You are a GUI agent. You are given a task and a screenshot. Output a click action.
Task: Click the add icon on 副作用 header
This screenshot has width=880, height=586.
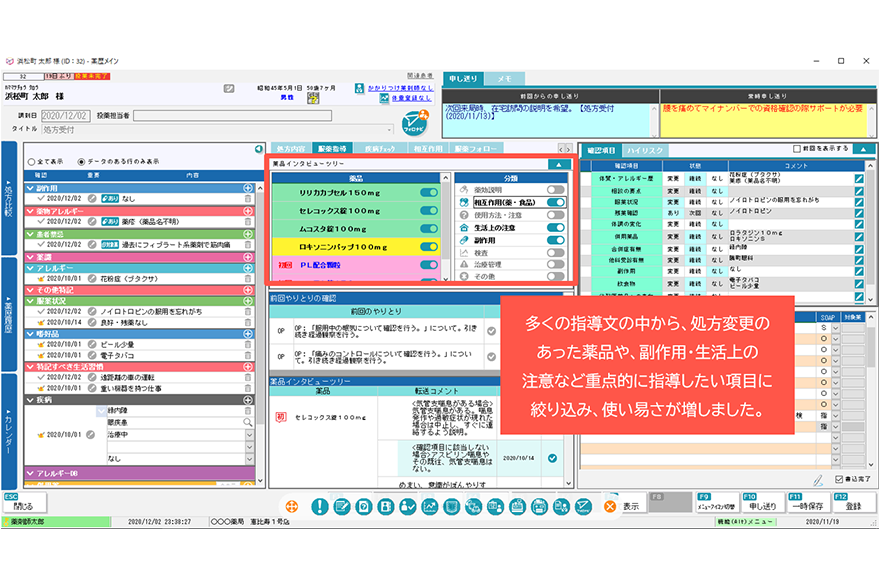point(247,188)
